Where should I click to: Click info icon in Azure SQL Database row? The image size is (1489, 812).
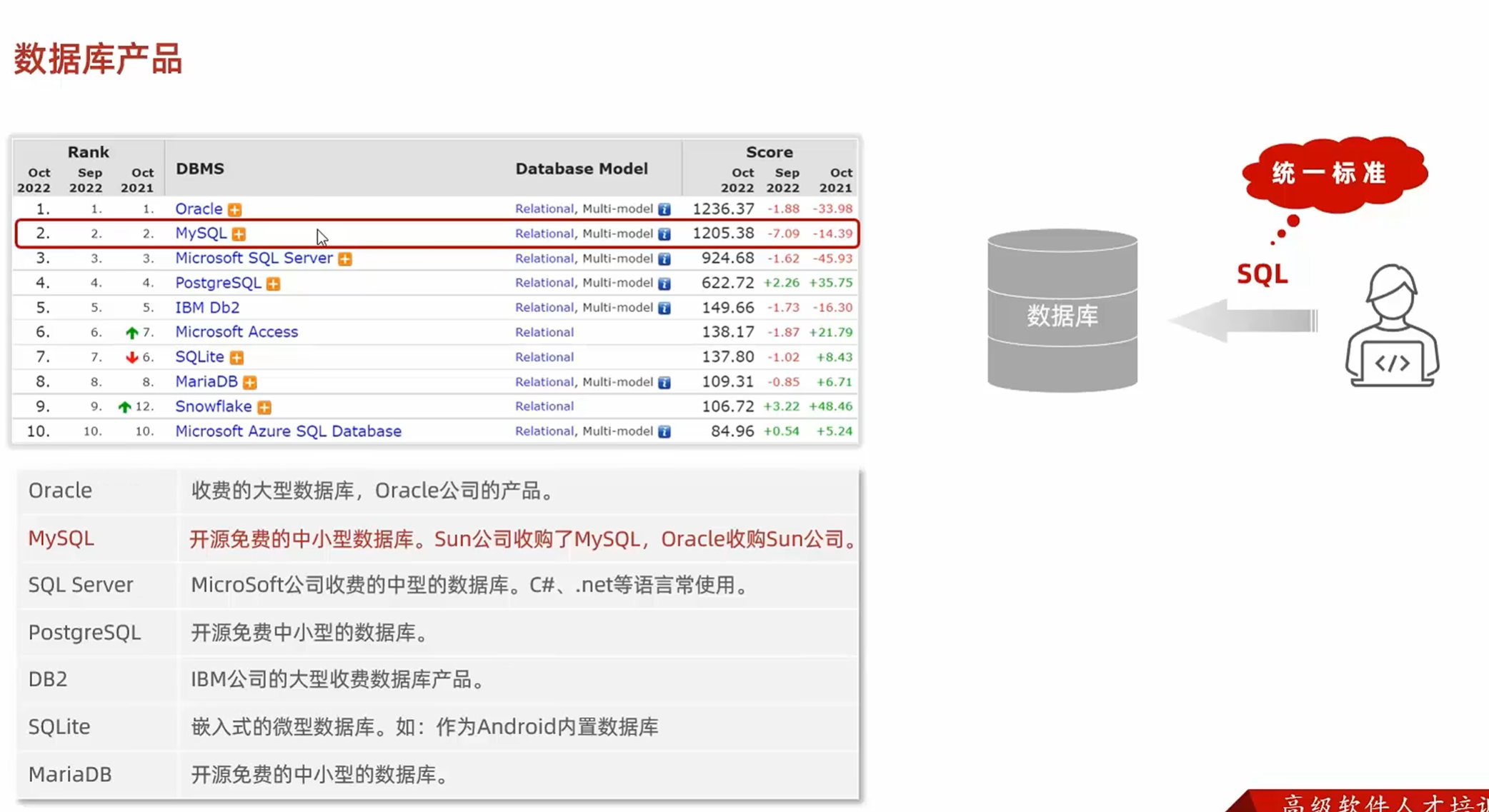pyautogui.click(x=664, y=431)
